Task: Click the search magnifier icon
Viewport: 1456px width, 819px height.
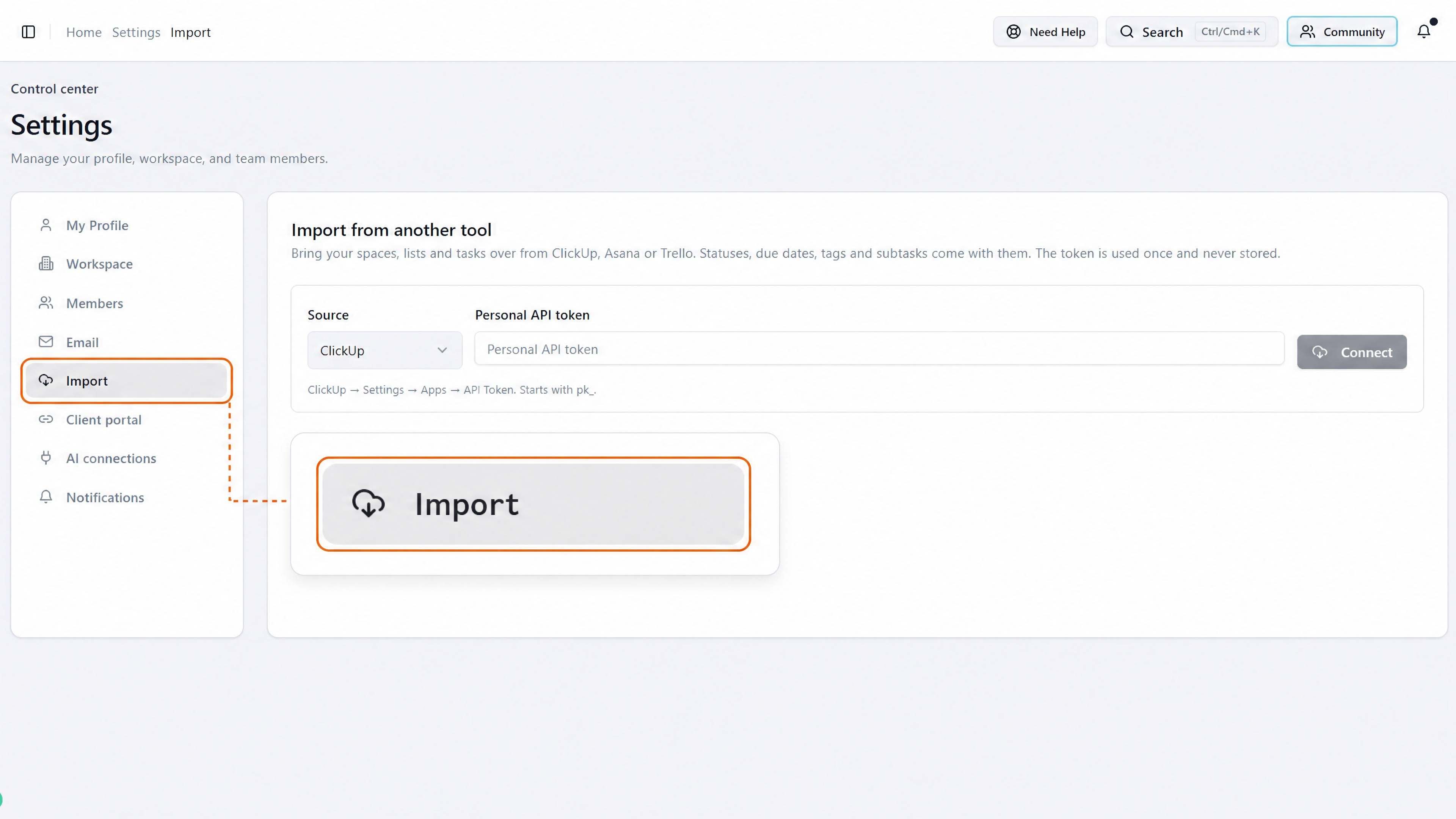Action: coord(1127,31)
